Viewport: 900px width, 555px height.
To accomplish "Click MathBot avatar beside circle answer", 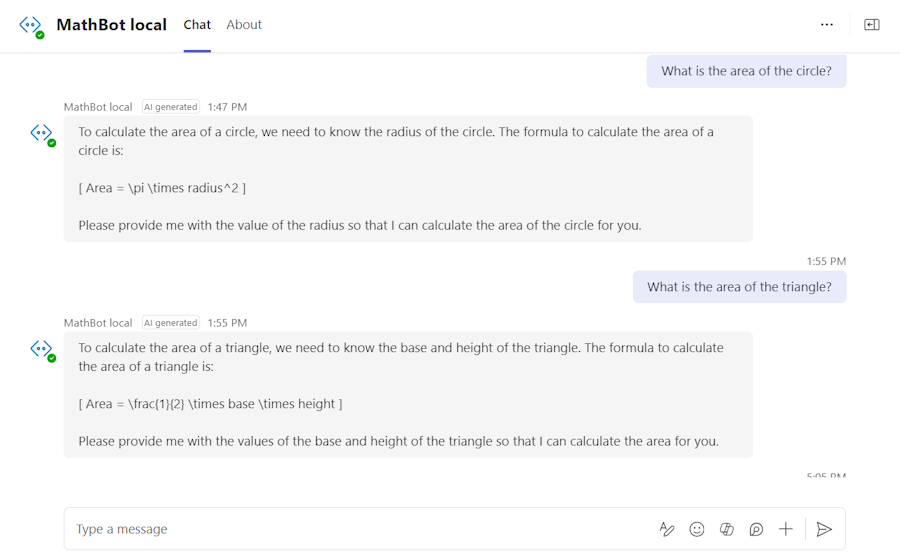I will [43, 135].
